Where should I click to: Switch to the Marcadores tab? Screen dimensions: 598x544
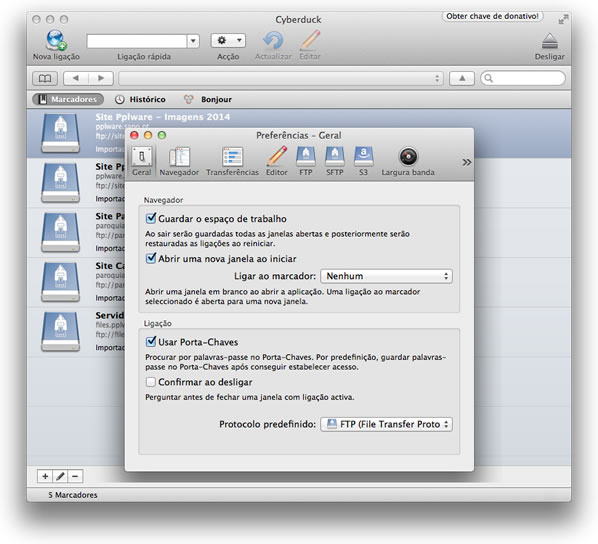pos(68,100)
